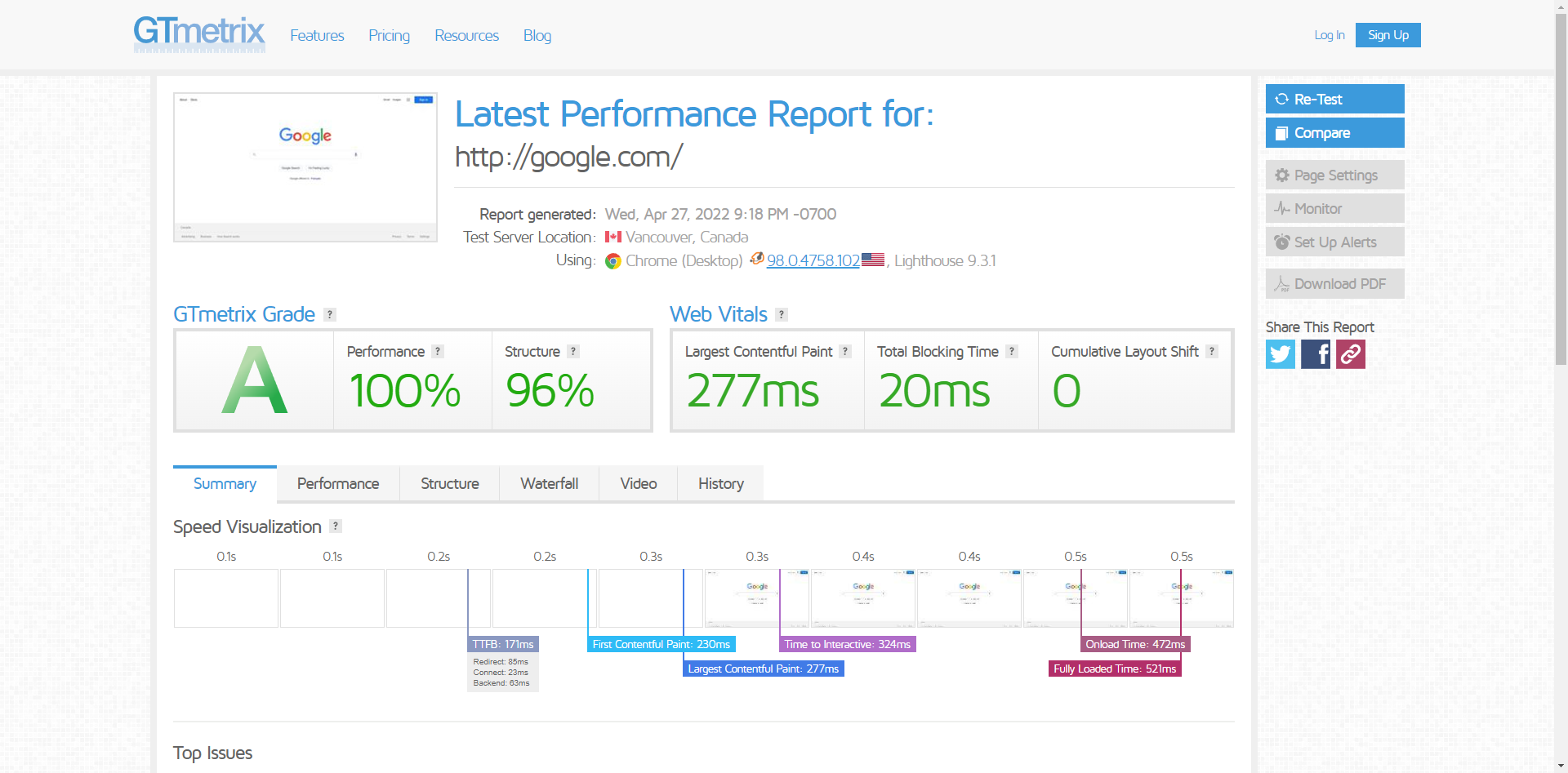Click the 100% Performance score
This screenshot has width=1568, height=773.
tap(405, 390)
